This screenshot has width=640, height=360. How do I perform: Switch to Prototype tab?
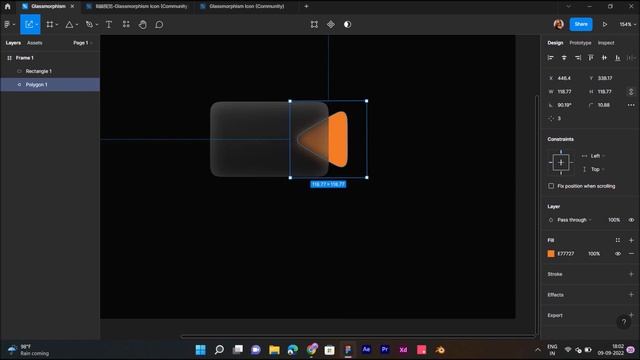580,43
